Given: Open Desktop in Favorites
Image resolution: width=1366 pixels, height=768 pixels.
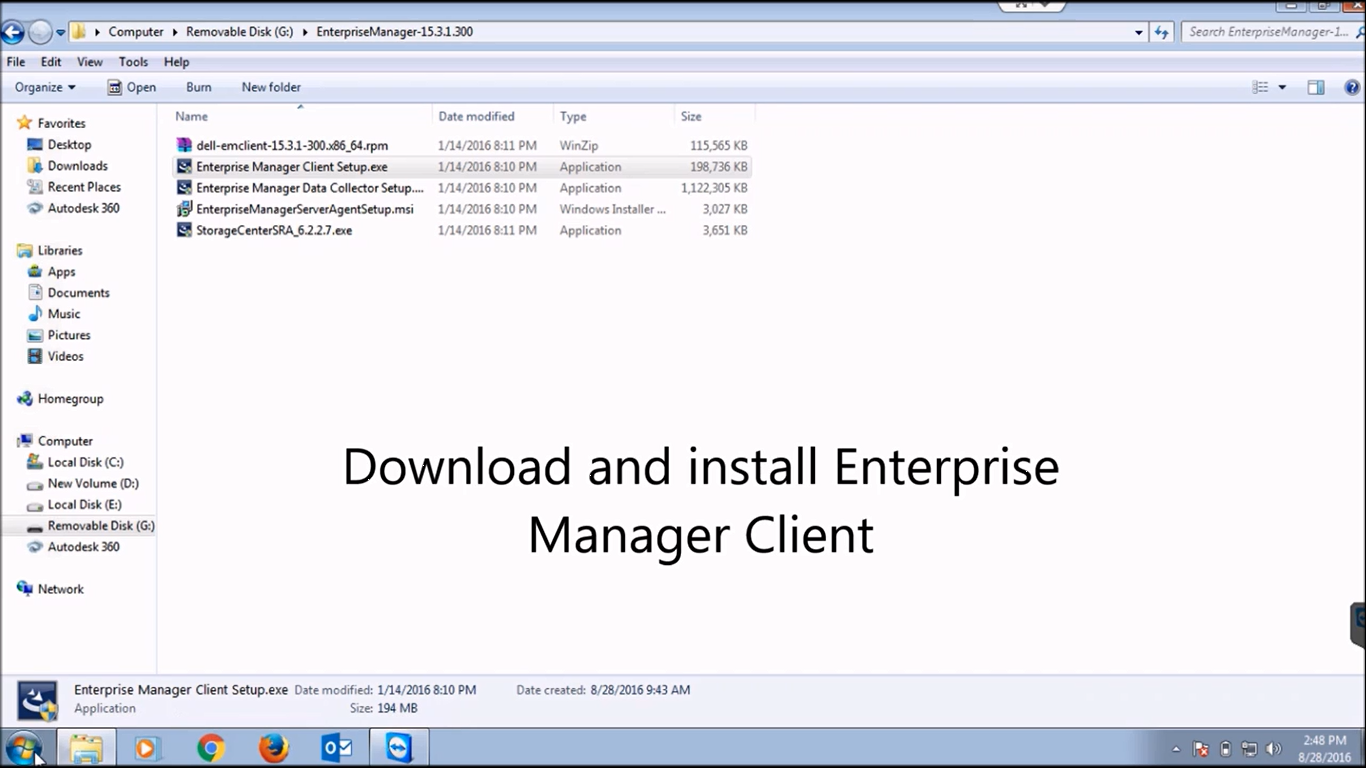Looking at the screenshot, I should (x=69, y=145).
